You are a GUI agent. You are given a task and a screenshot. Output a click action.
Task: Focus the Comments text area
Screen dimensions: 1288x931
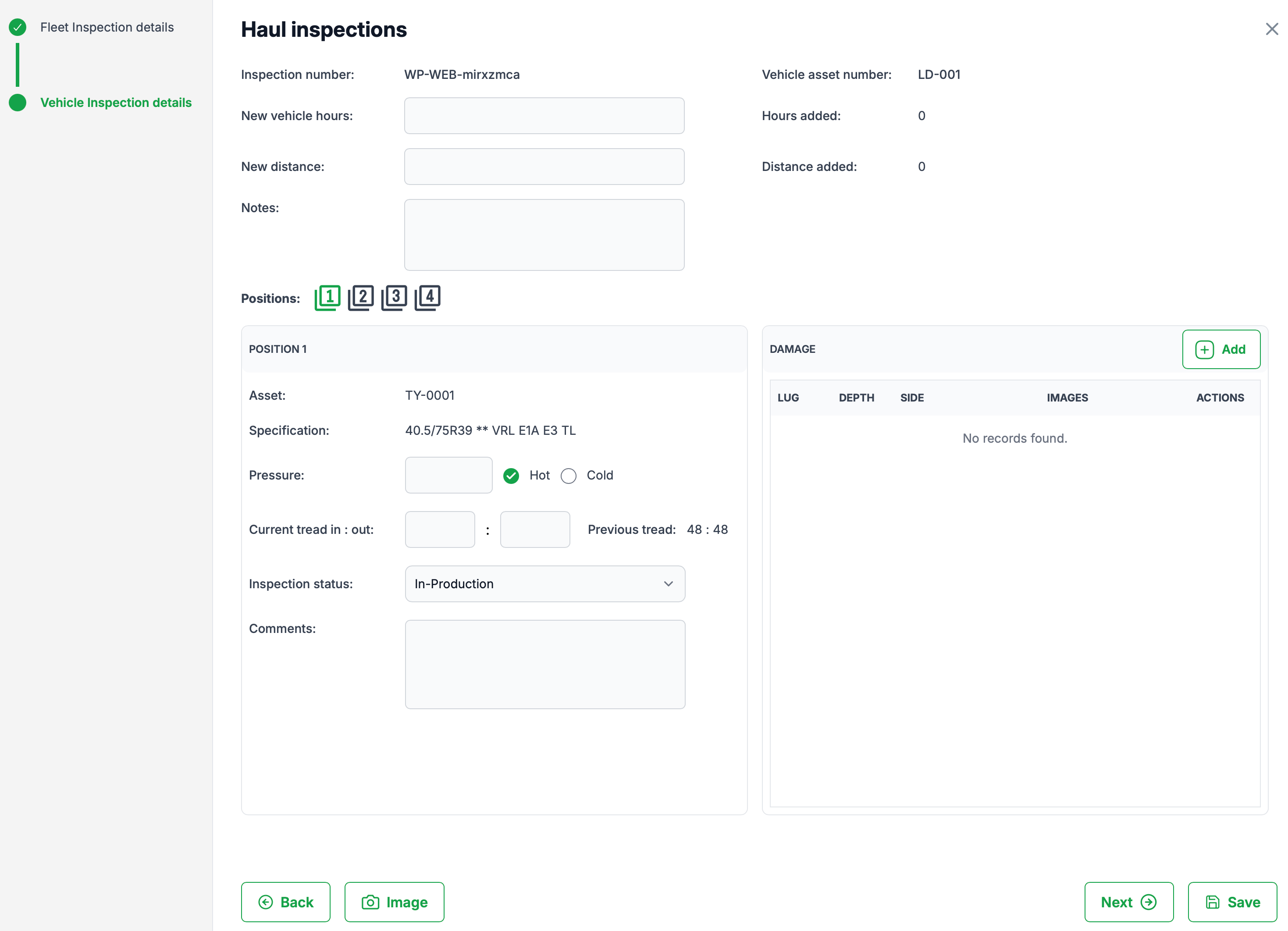point(544,664)
